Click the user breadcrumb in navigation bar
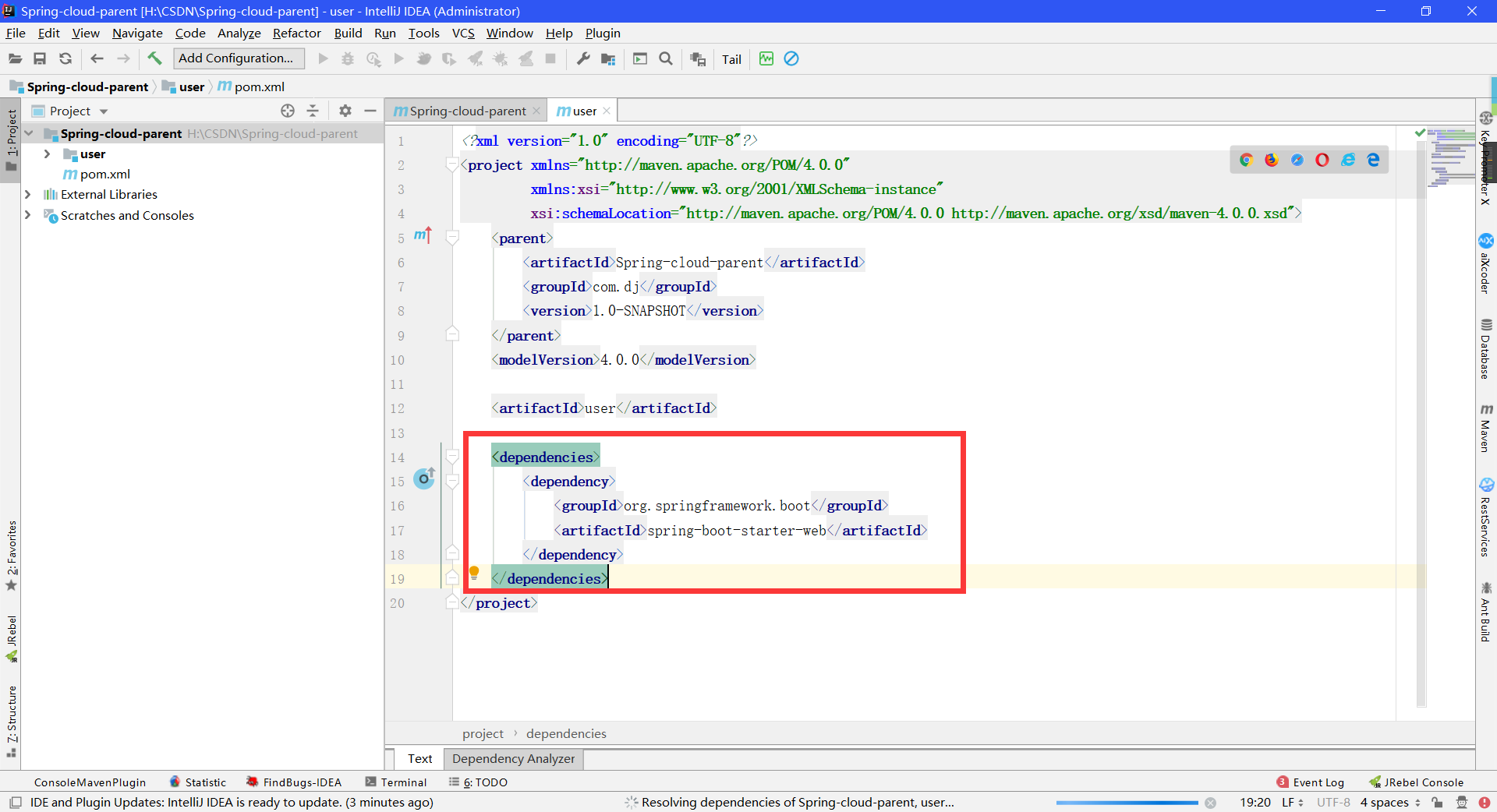 click(x=183, y=86)
